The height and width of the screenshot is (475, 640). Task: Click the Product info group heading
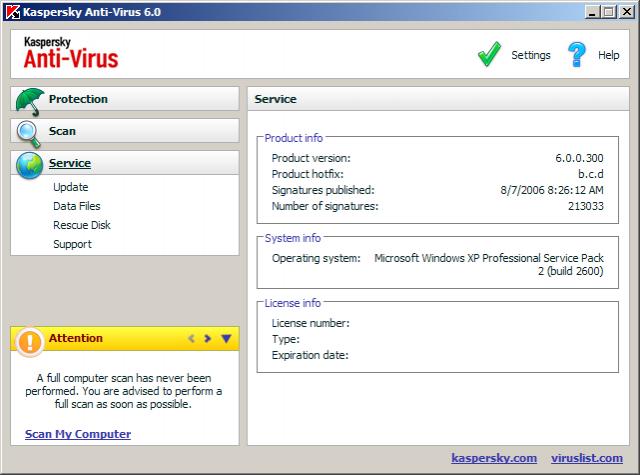click(293, 138)
